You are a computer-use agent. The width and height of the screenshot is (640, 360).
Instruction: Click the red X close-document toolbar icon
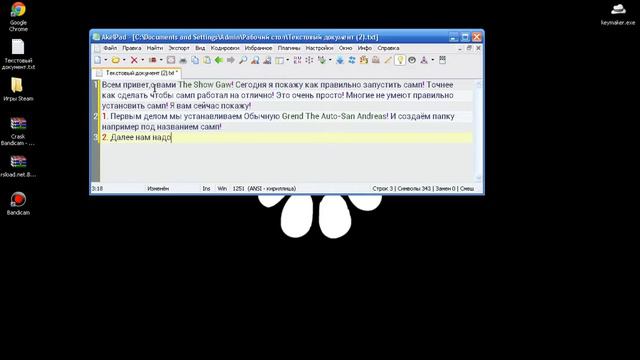(x=134, y=60)
